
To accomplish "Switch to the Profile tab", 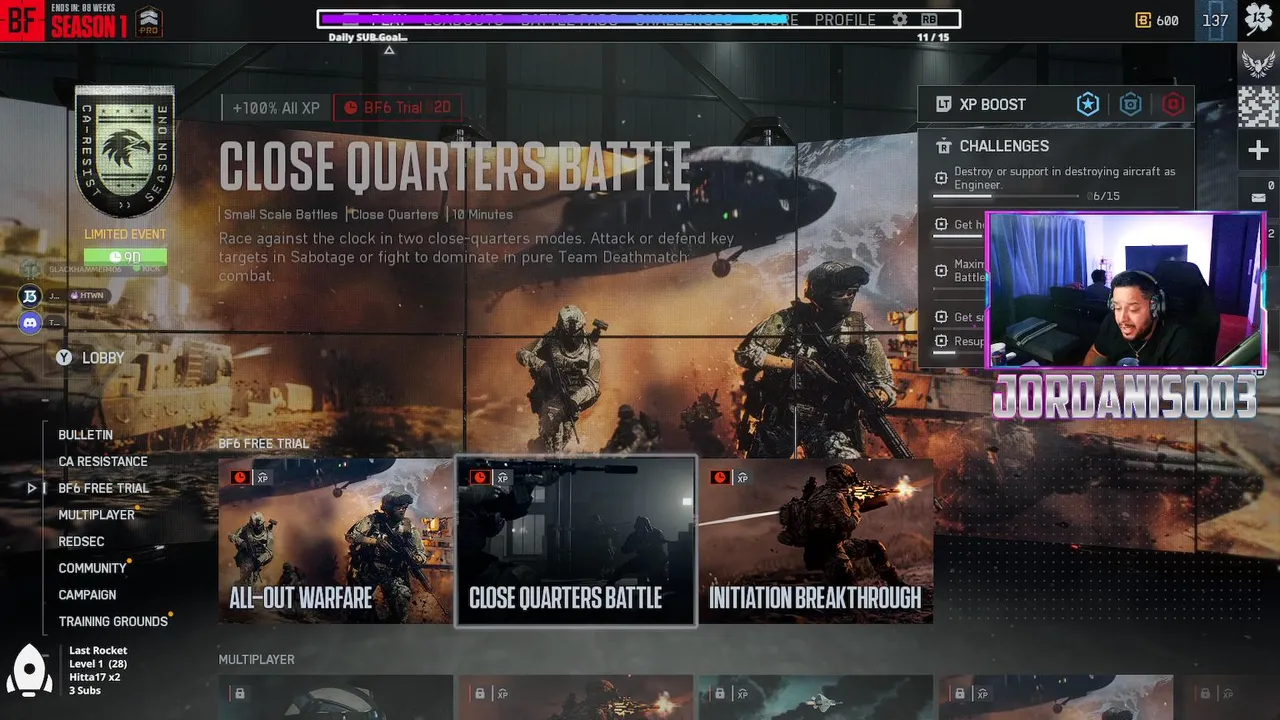I will 845,19.
